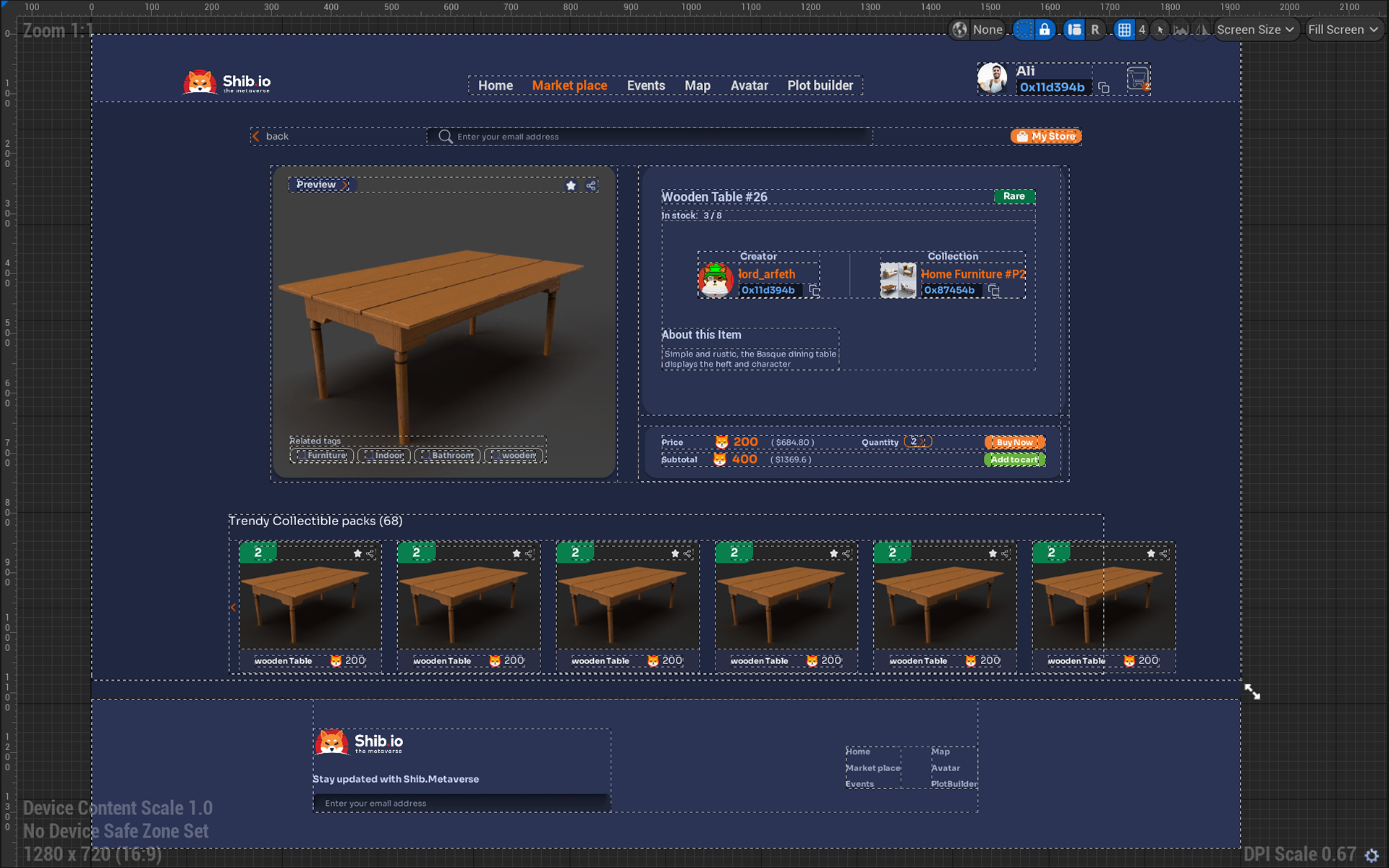Image resolution: width=1389 pixels, height=868 pixels.
Task: Open DPI Scale settings gear icon
Action: [1372, 855]
